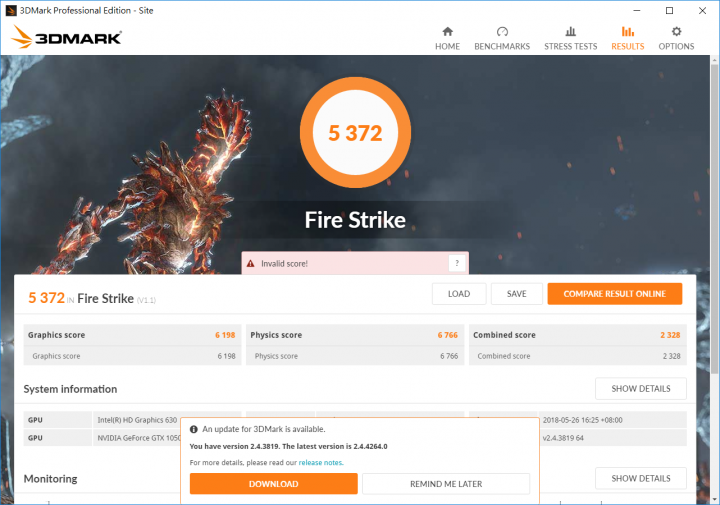Open the BENCHMARKS tab

pyautogui.click(x=502, y=38)
